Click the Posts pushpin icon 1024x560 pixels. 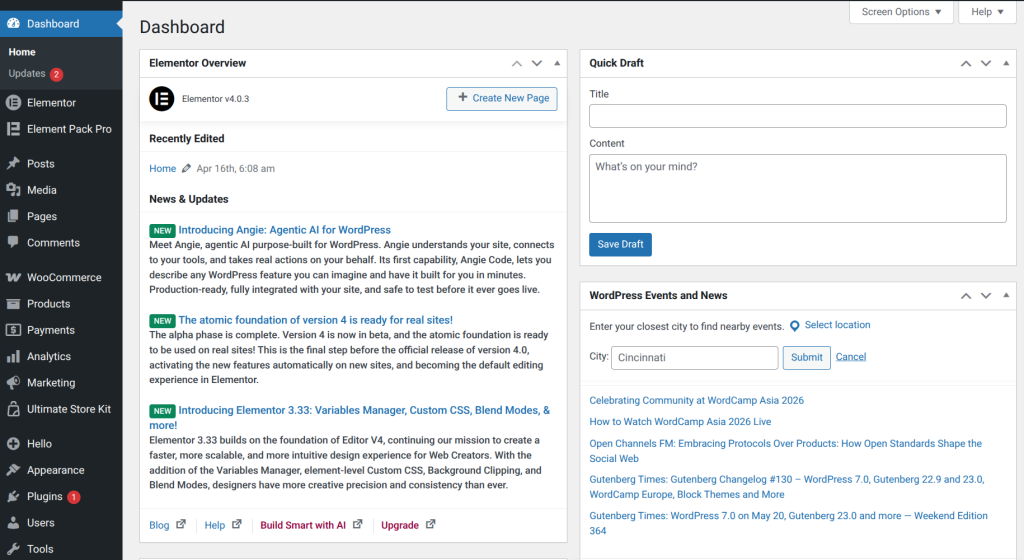tap(13, 163)
